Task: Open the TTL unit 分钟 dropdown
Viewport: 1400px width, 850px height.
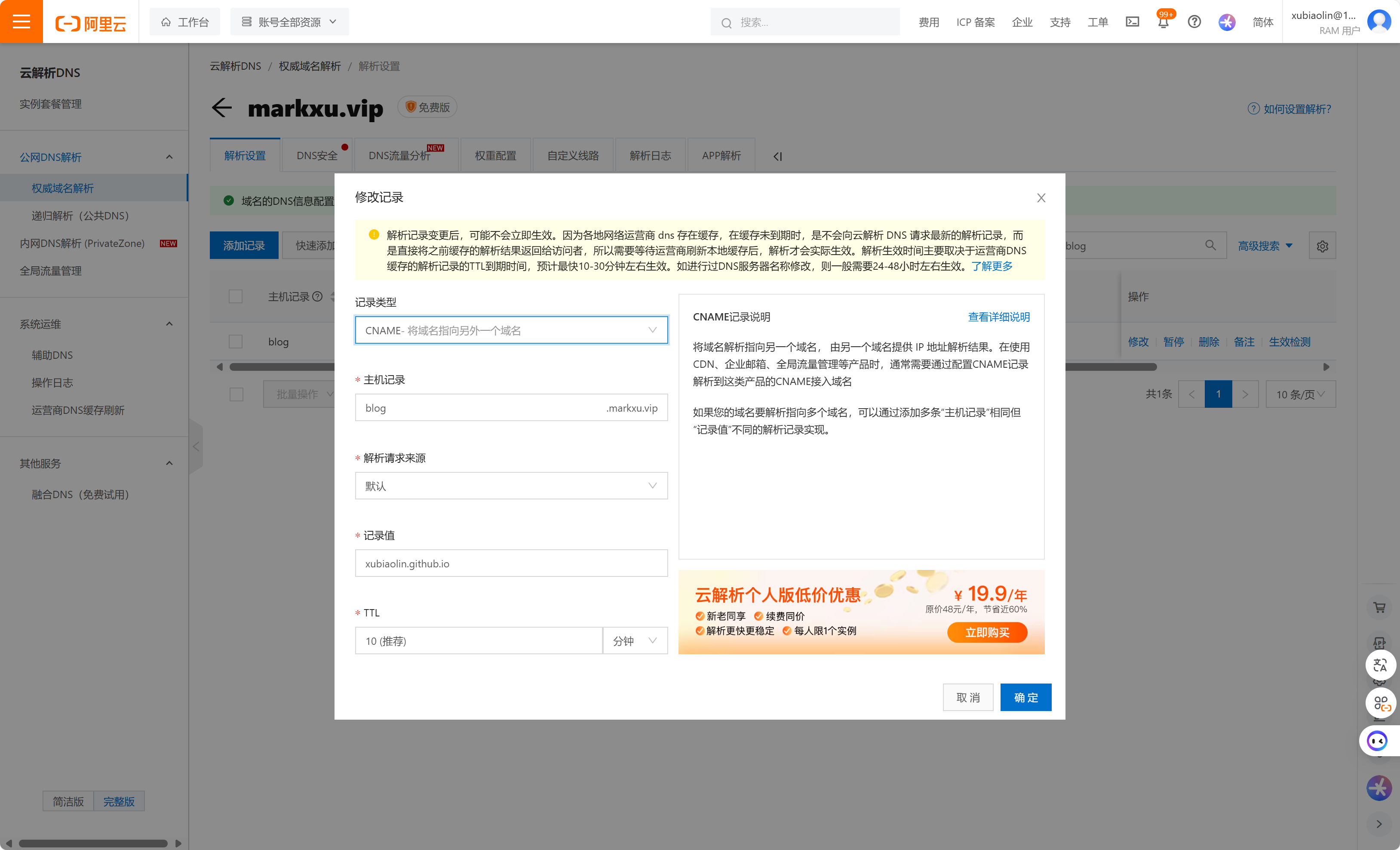Action: 635,641
